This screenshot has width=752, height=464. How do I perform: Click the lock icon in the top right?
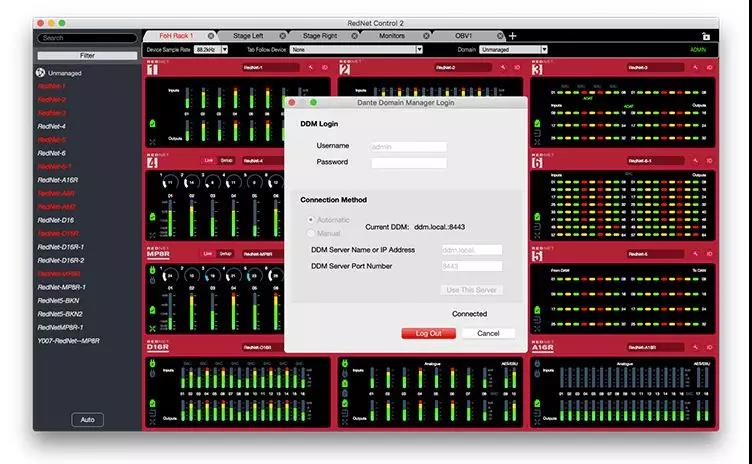point(705,36)
